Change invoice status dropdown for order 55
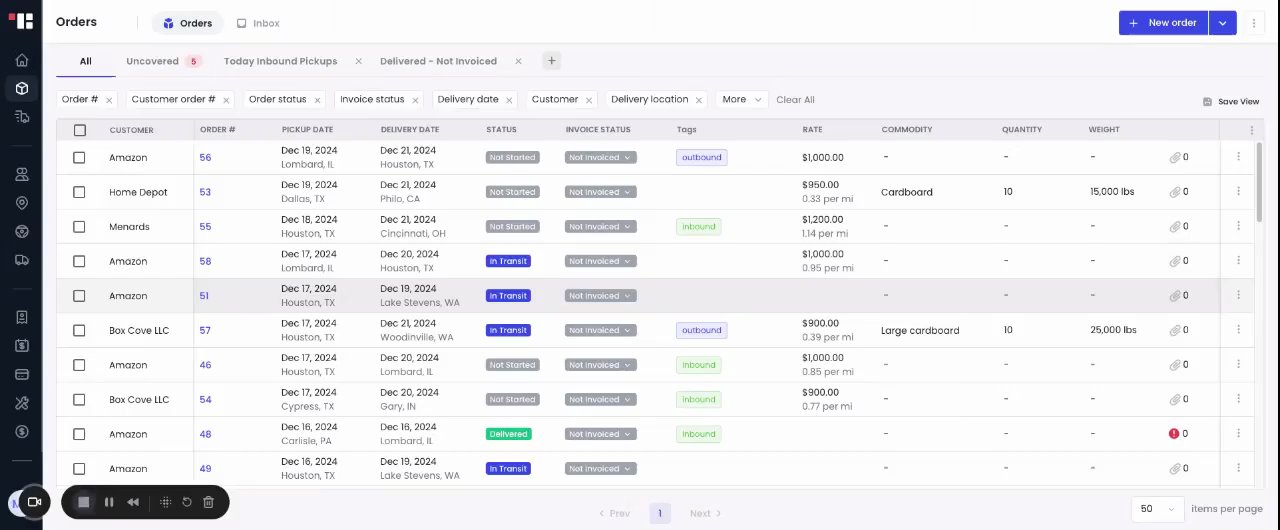This screenshot has width=1280, height=530. [600, 227]
